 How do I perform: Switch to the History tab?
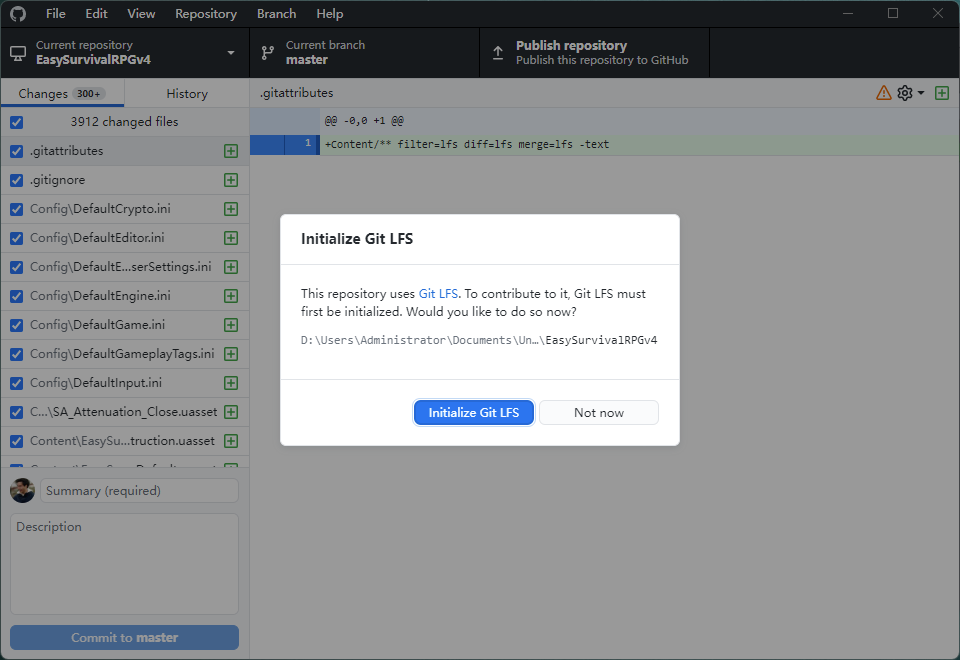(x=187, y=94)
